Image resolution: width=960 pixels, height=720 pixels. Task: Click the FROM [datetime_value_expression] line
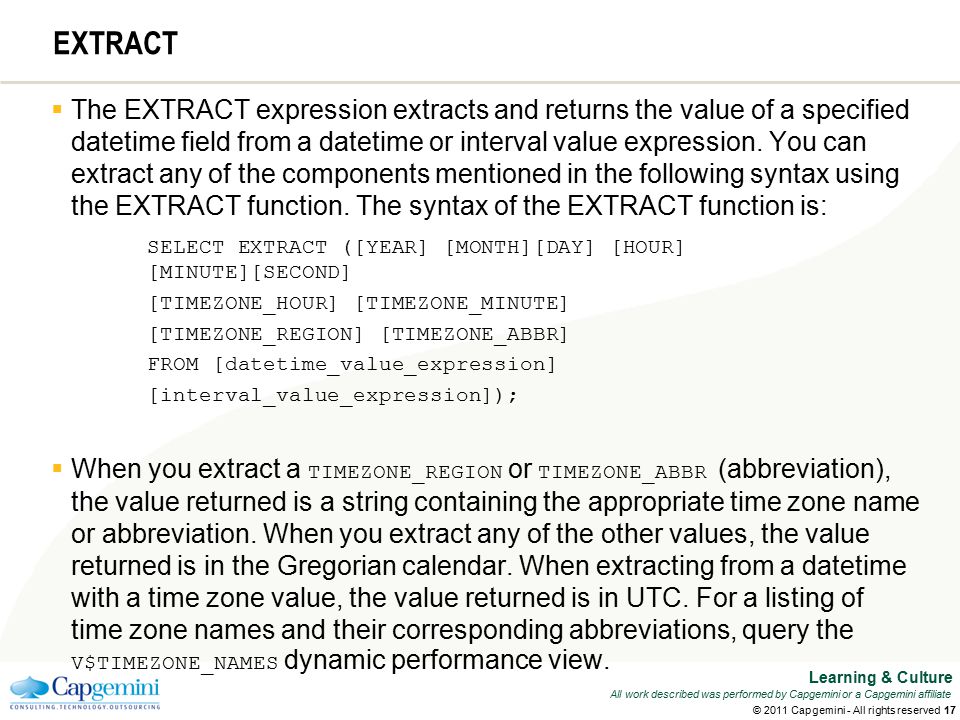pos(351,365)
